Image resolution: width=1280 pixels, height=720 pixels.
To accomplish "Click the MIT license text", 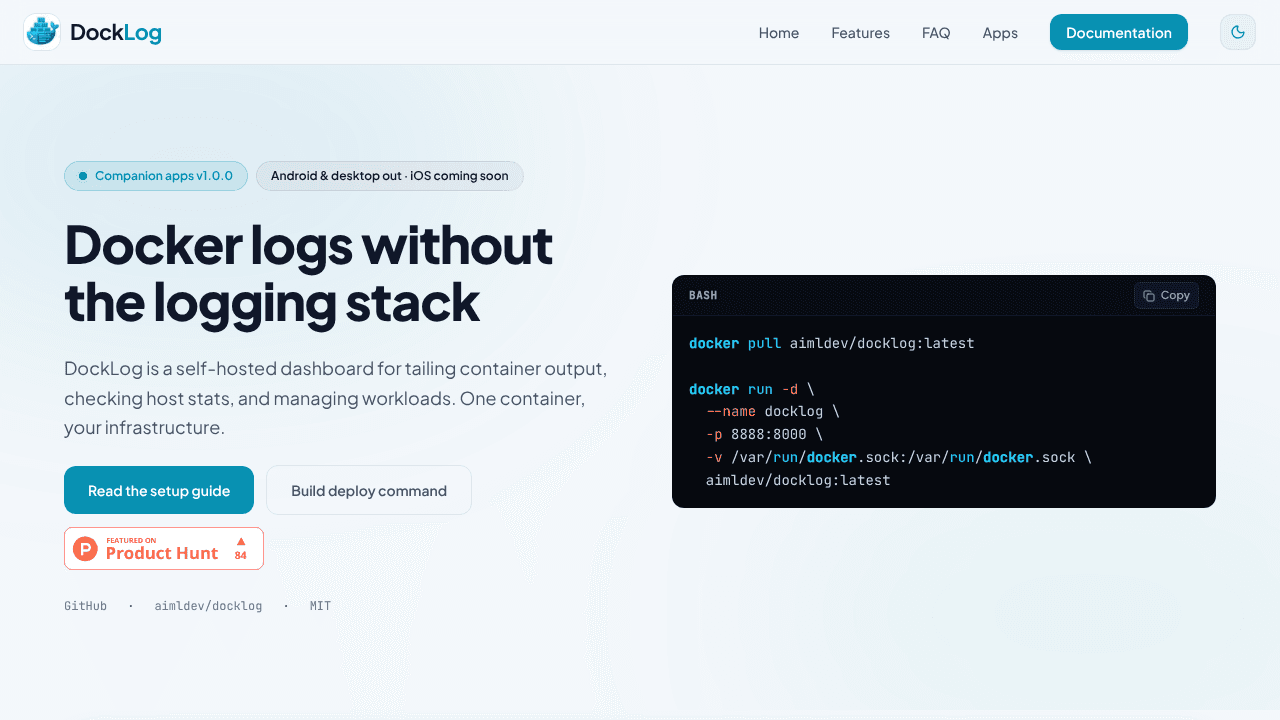I will [320, 606].
